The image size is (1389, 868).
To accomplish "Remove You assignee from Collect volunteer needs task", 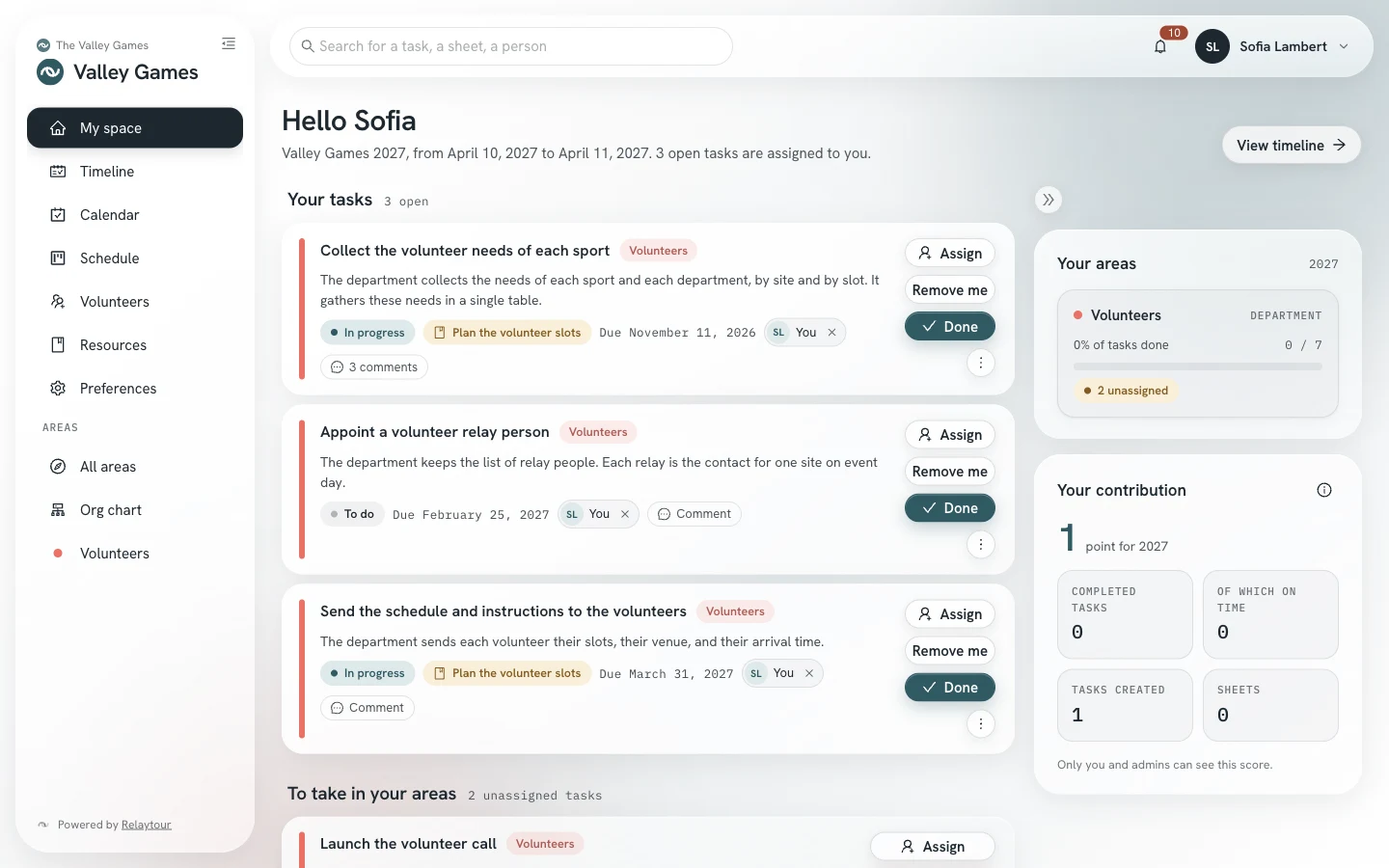I will pyautogui.click(x=831, y=333).
